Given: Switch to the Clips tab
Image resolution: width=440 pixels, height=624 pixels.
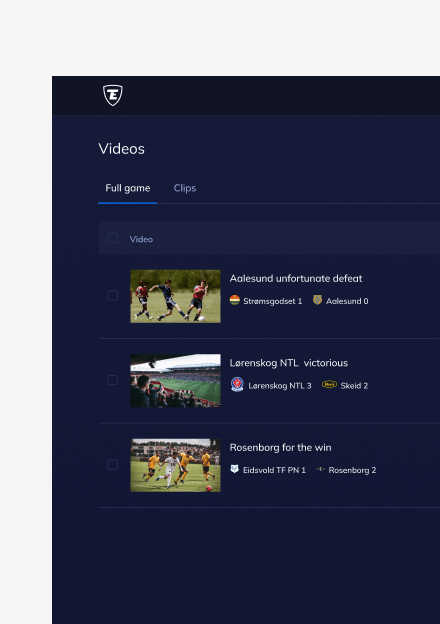Looking at the screenshot, I should click(185, 188).
